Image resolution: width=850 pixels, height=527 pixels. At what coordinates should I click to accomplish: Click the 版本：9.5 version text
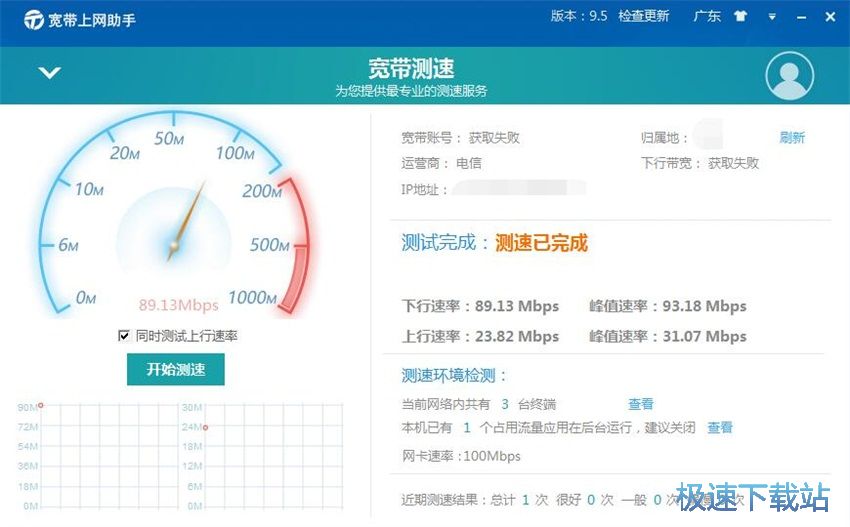point(579,16)
